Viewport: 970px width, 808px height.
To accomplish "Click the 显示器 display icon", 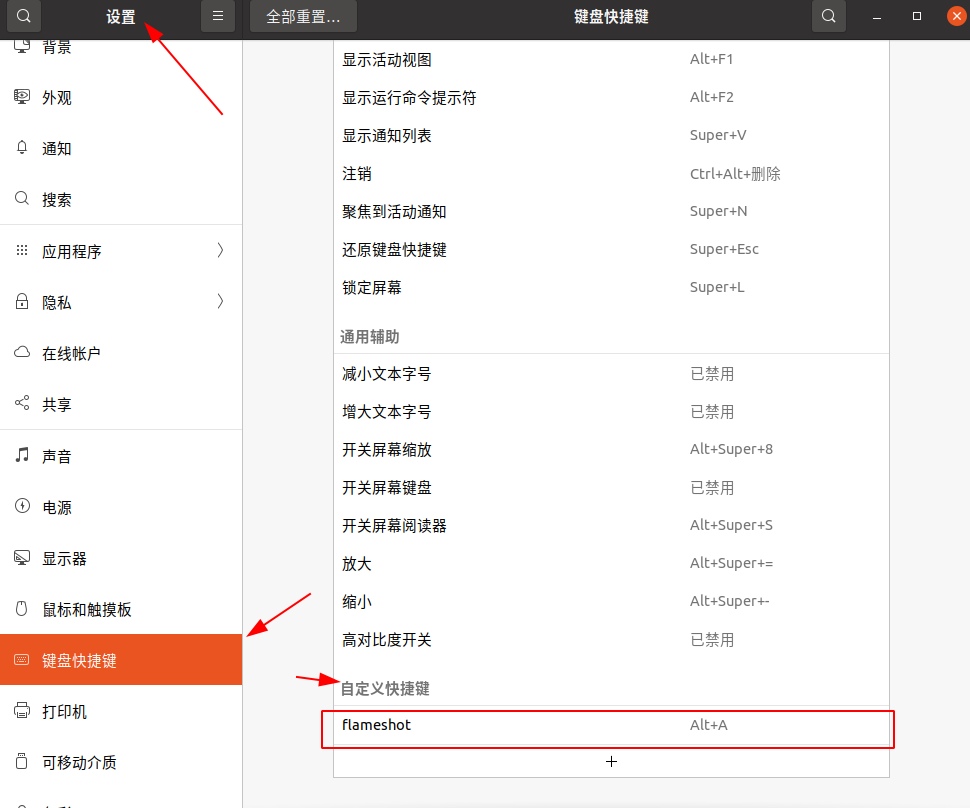I will (x=22, y=558).
